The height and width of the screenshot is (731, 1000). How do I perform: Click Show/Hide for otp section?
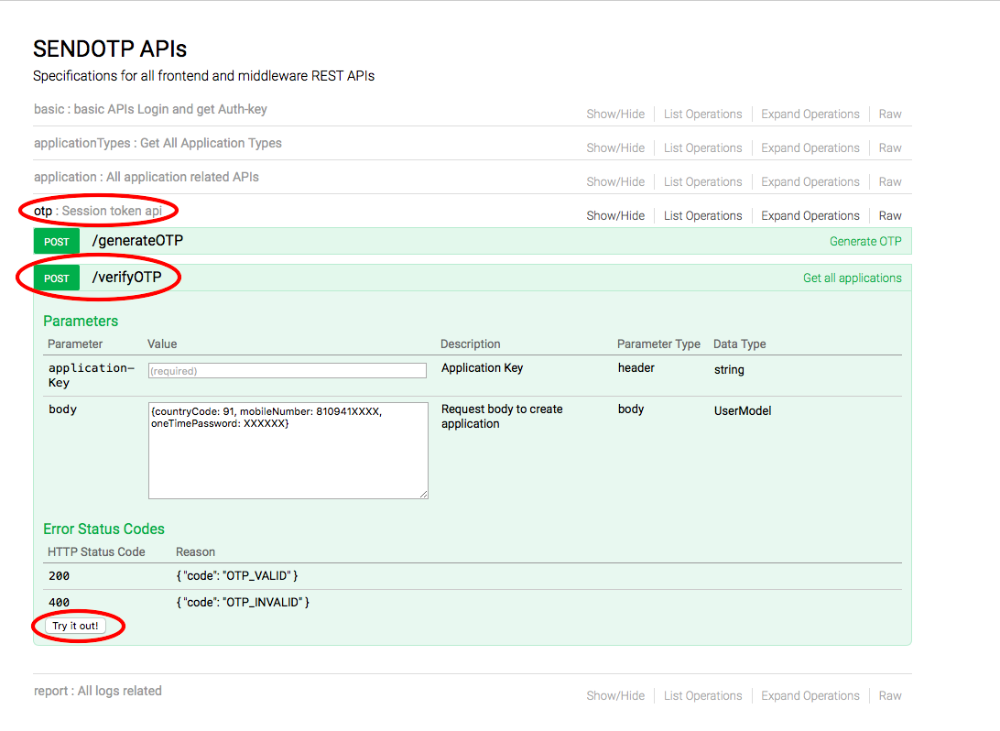(x=615, y=216)
